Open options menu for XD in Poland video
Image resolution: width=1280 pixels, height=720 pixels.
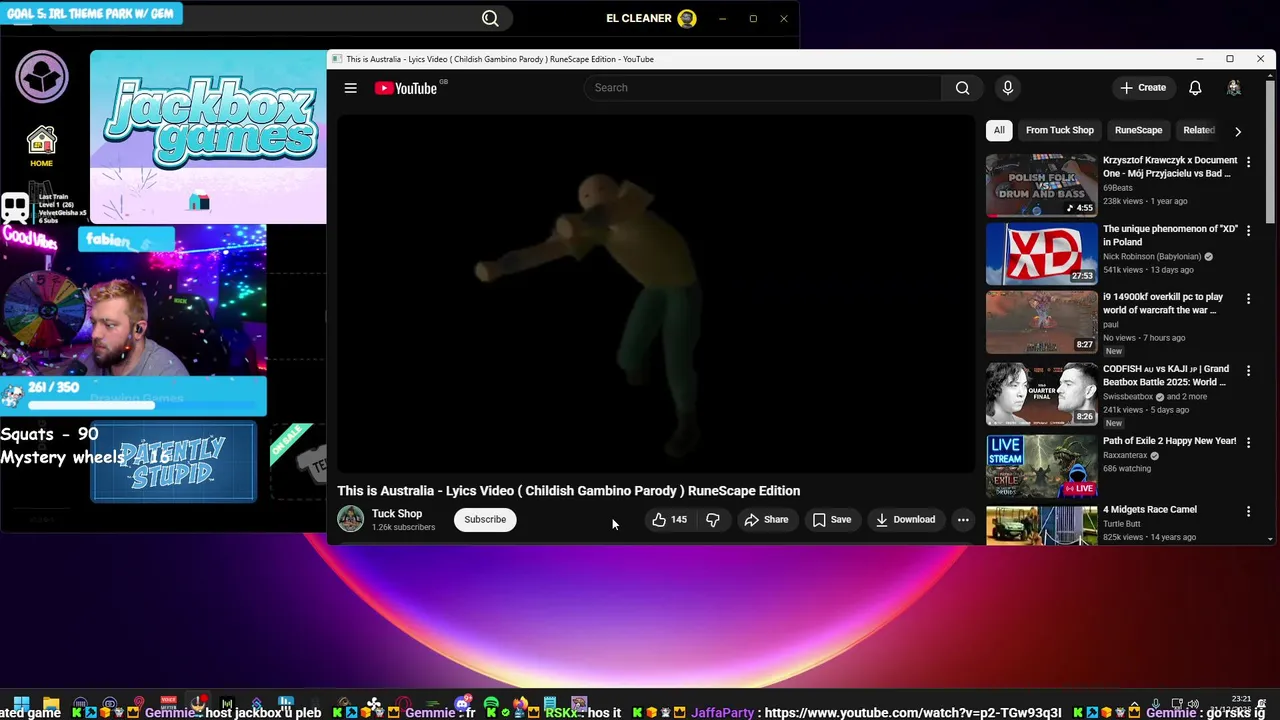point(1248,231)
